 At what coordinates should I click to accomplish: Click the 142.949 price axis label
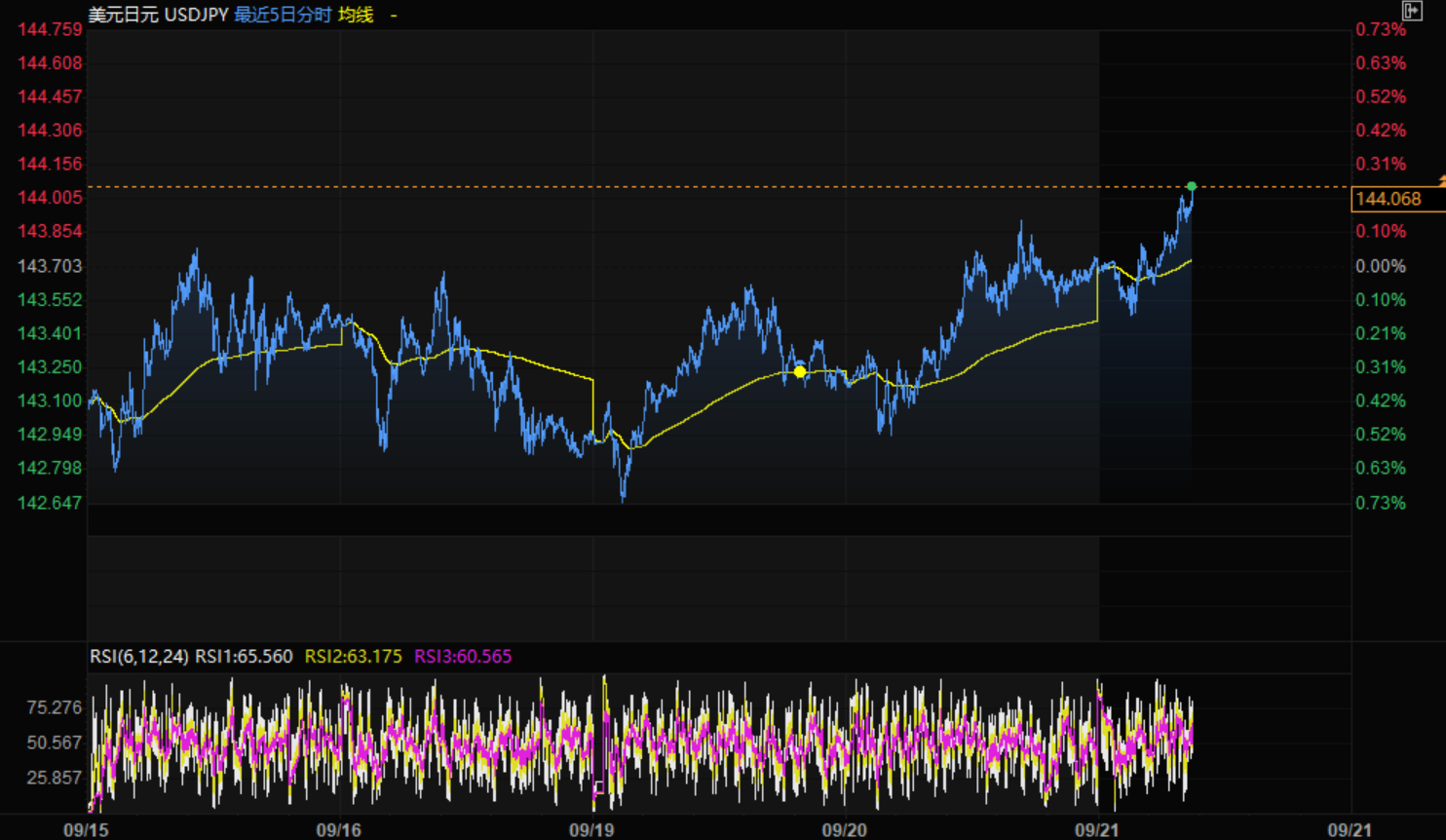click(x=50, y=434)
